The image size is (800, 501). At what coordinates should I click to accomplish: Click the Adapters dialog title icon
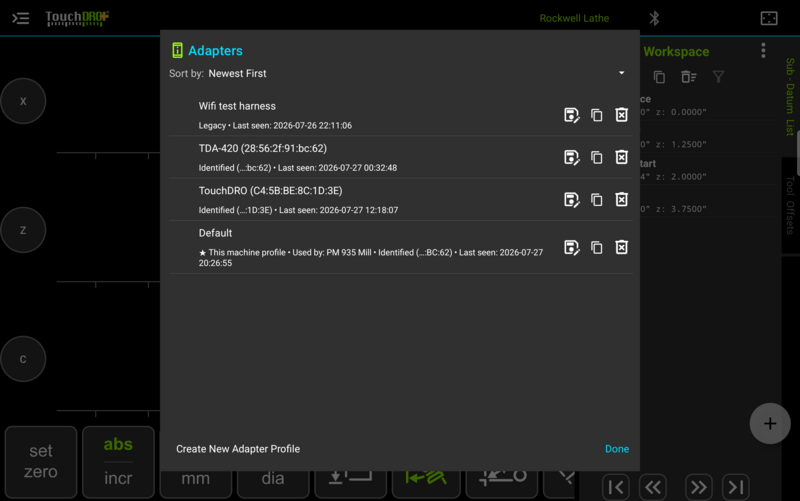177,50
